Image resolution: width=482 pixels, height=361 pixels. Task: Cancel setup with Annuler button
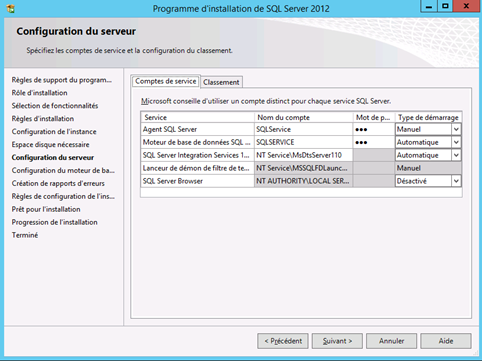click(x=391, y=341)
